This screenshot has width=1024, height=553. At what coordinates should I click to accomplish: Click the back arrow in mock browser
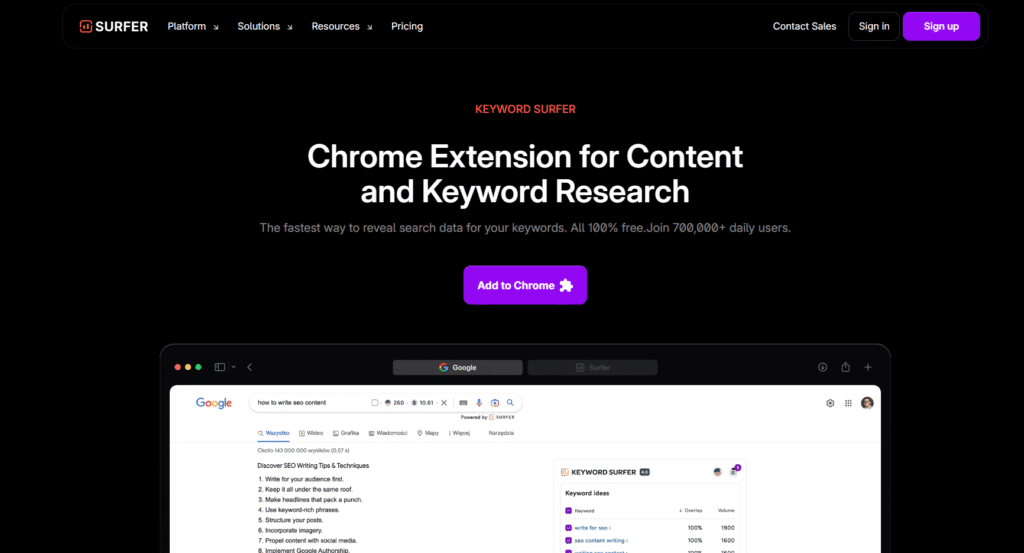pos(249,367)
